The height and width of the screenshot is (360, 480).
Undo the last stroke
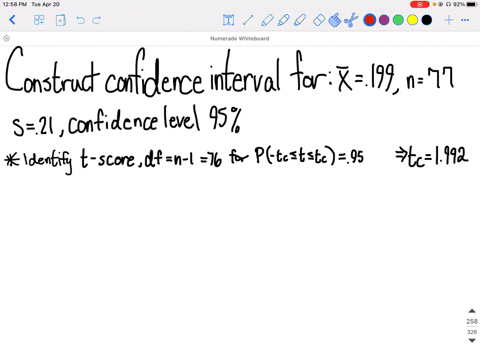80,20
